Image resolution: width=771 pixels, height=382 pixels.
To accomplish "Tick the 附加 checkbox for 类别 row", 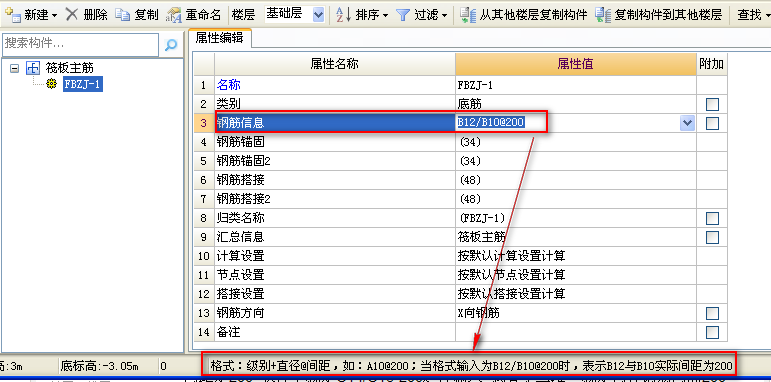I will point(712,104).
